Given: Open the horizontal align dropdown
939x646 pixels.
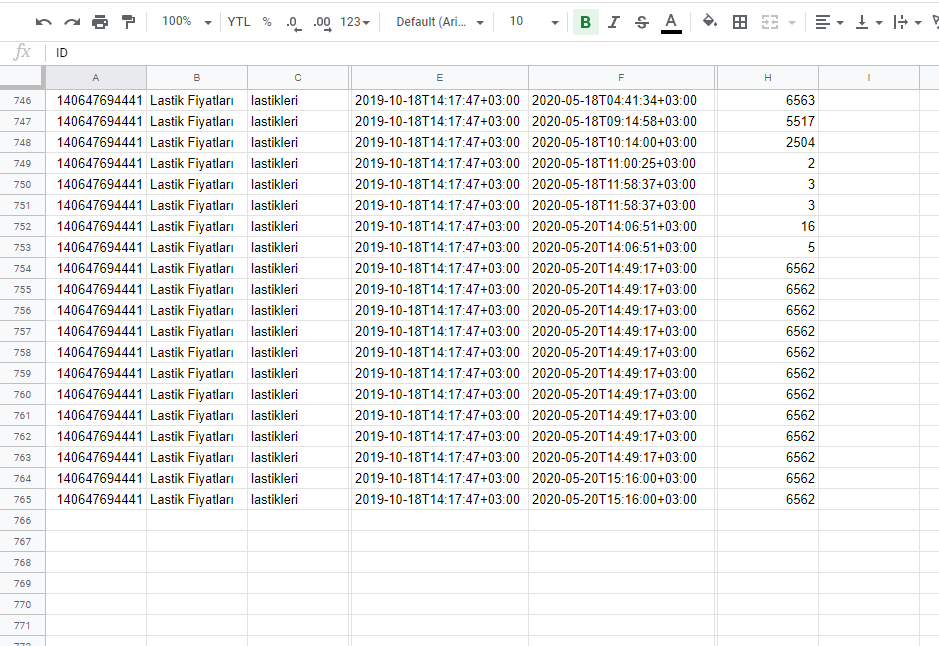Looking at the screenshot, I should point(829,22).
